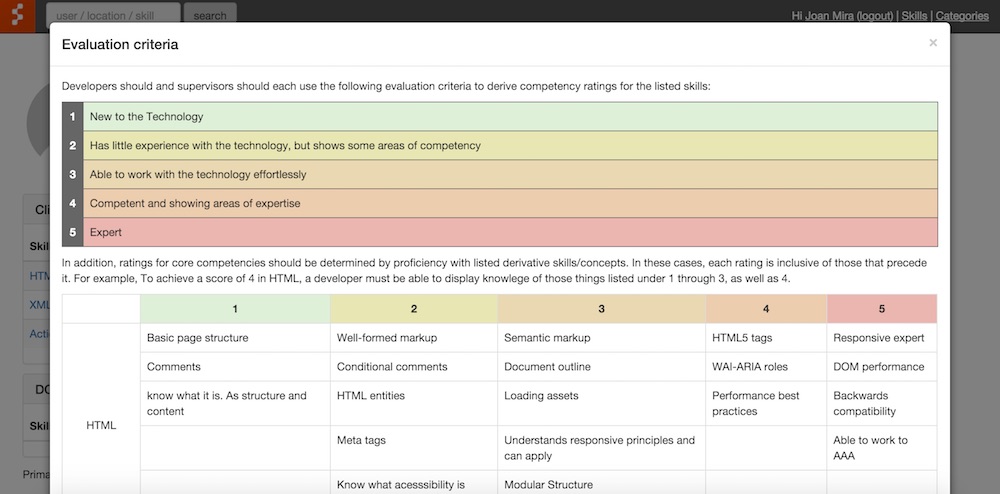Image resolution: width=1000 pixels, height=494 pixels.
Task: Go to the Skills page
Action: (914, 16)
